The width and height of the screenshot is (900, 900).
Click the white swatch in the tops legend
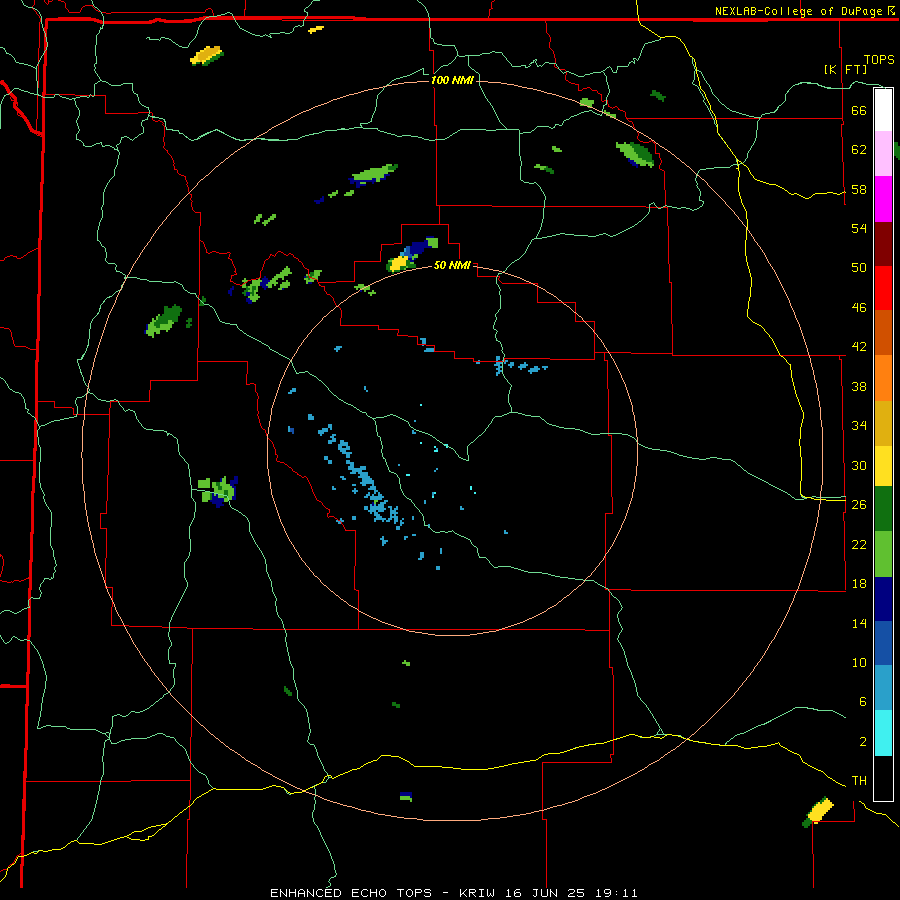883,110
